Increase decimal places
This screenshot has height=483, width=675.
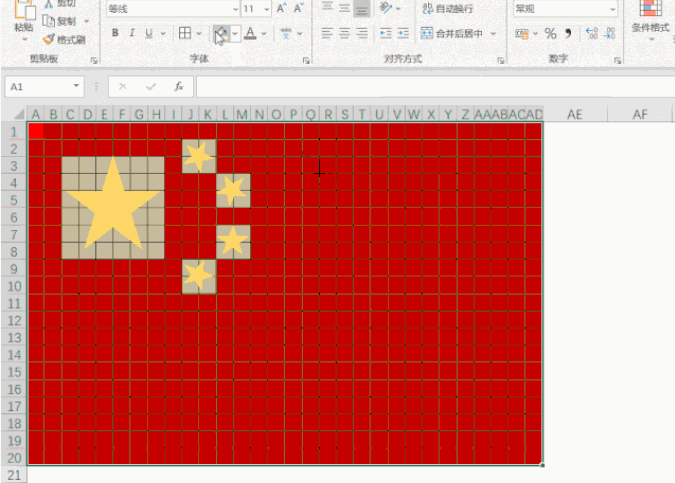click(592, 34)
